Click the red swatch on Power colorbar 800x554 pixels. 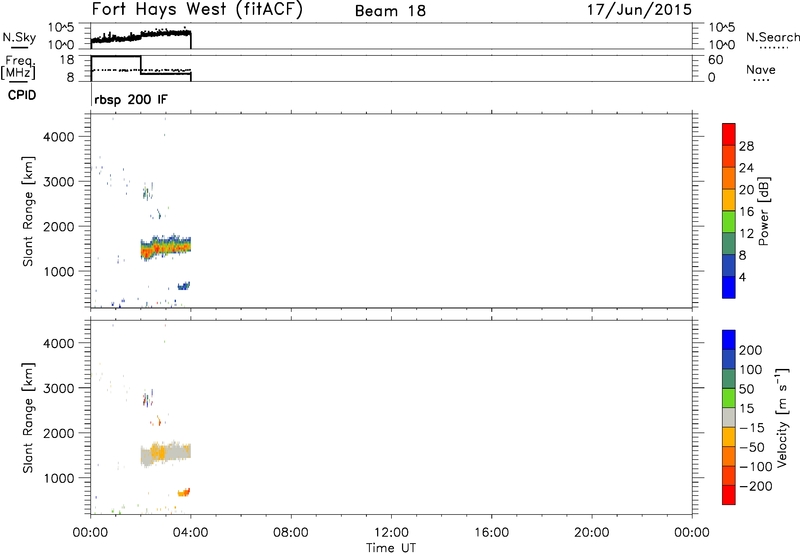point(729,135)
